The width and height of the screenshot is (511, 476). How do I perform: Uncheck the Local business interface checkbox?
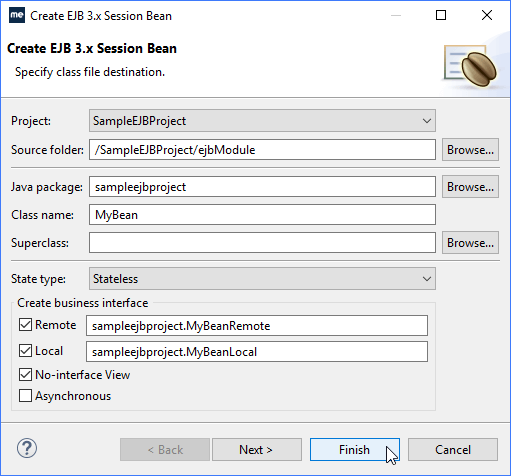point(25,351)
